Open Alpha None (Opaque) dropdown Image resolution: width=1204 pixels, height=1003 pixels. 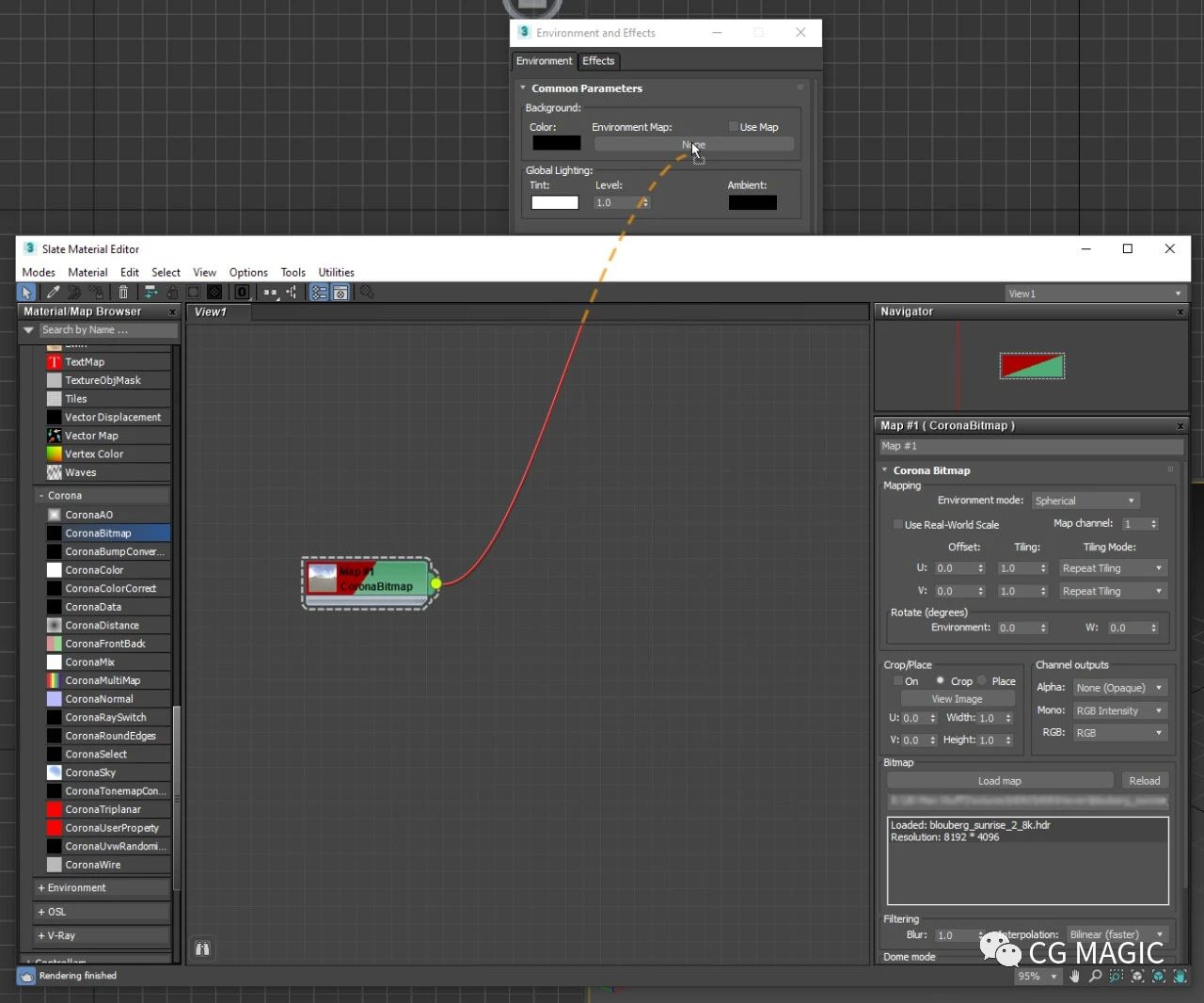[x=1120, y=688]
